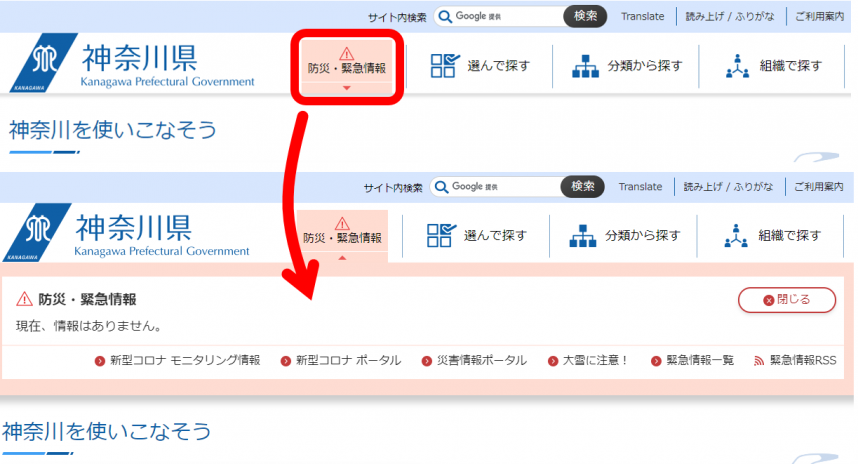
Task: Click the top search magnifier icon
Action: (445, 16)
